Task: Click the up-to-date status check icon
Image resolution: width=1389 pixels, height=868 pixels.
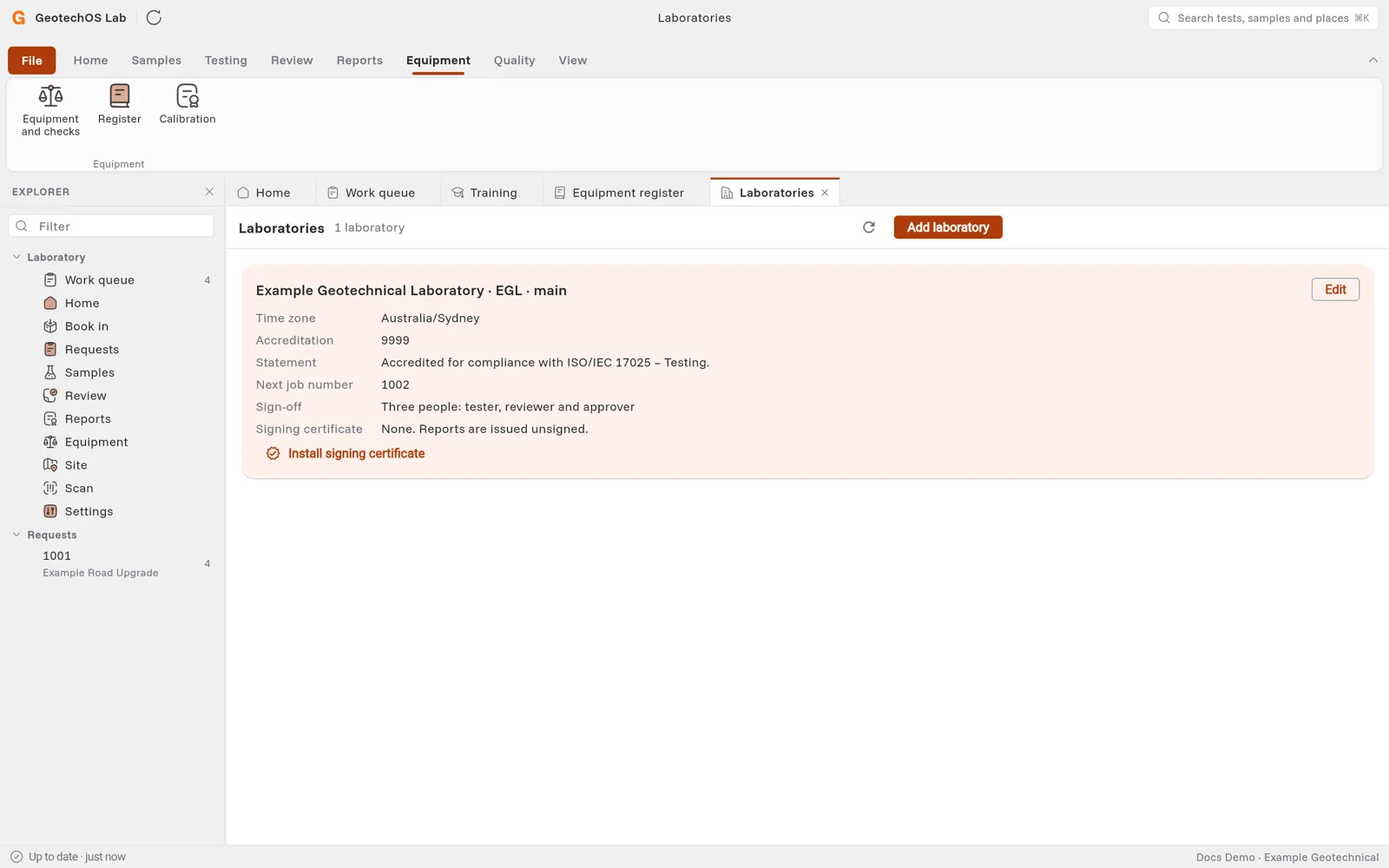Action: tap(16, 857)
